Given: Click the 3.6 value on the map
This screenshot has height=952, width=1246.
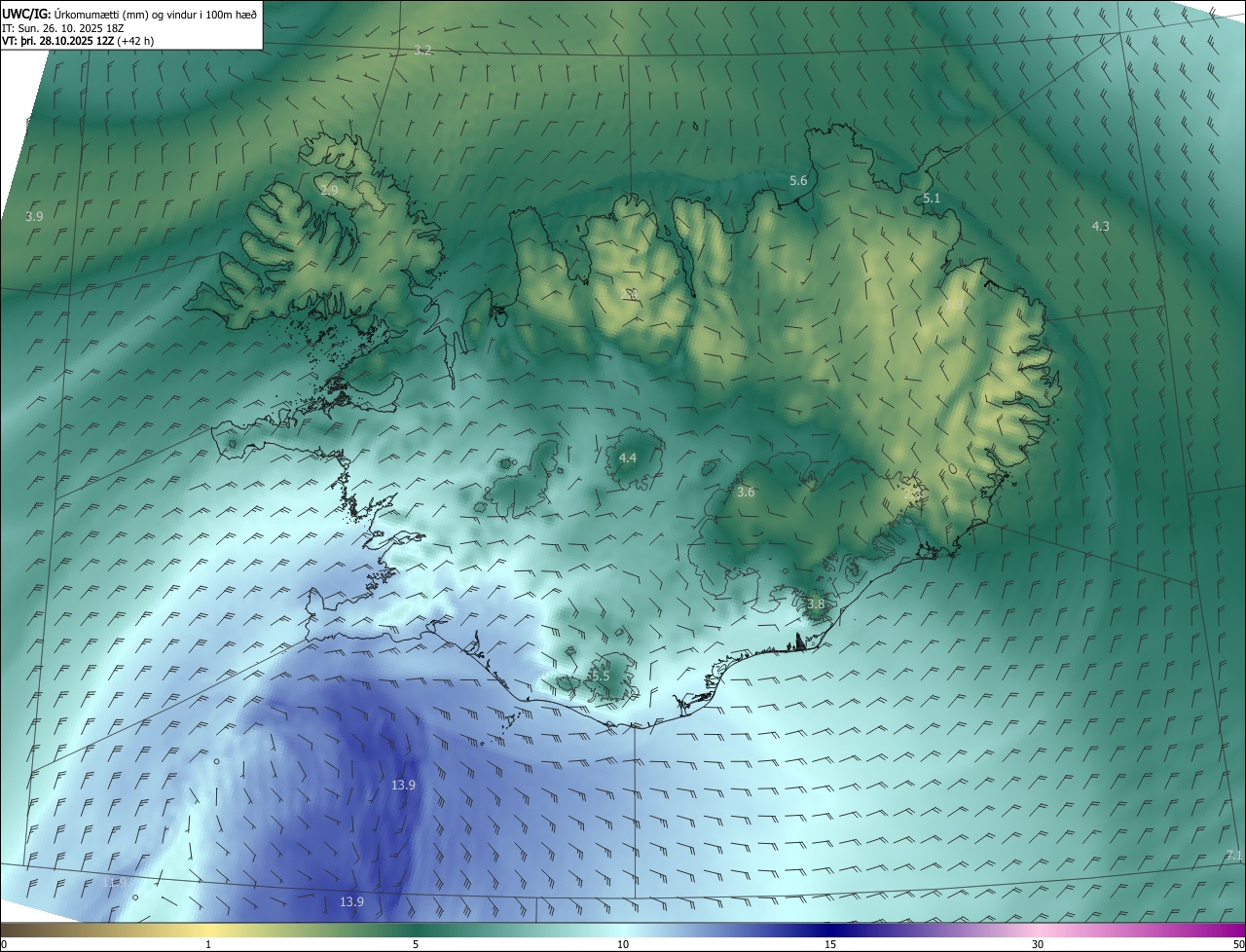Looking at the screenshot, I should click(746, 493).
